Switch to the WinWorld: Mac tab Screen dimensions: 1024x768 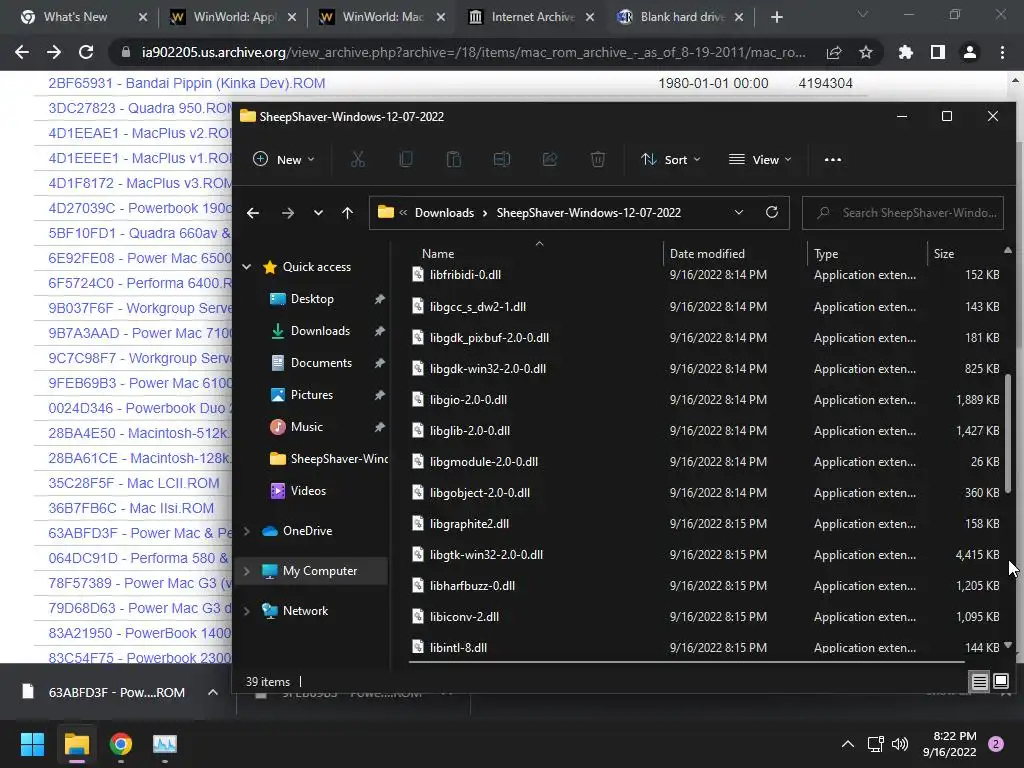(x=383, y=17)
